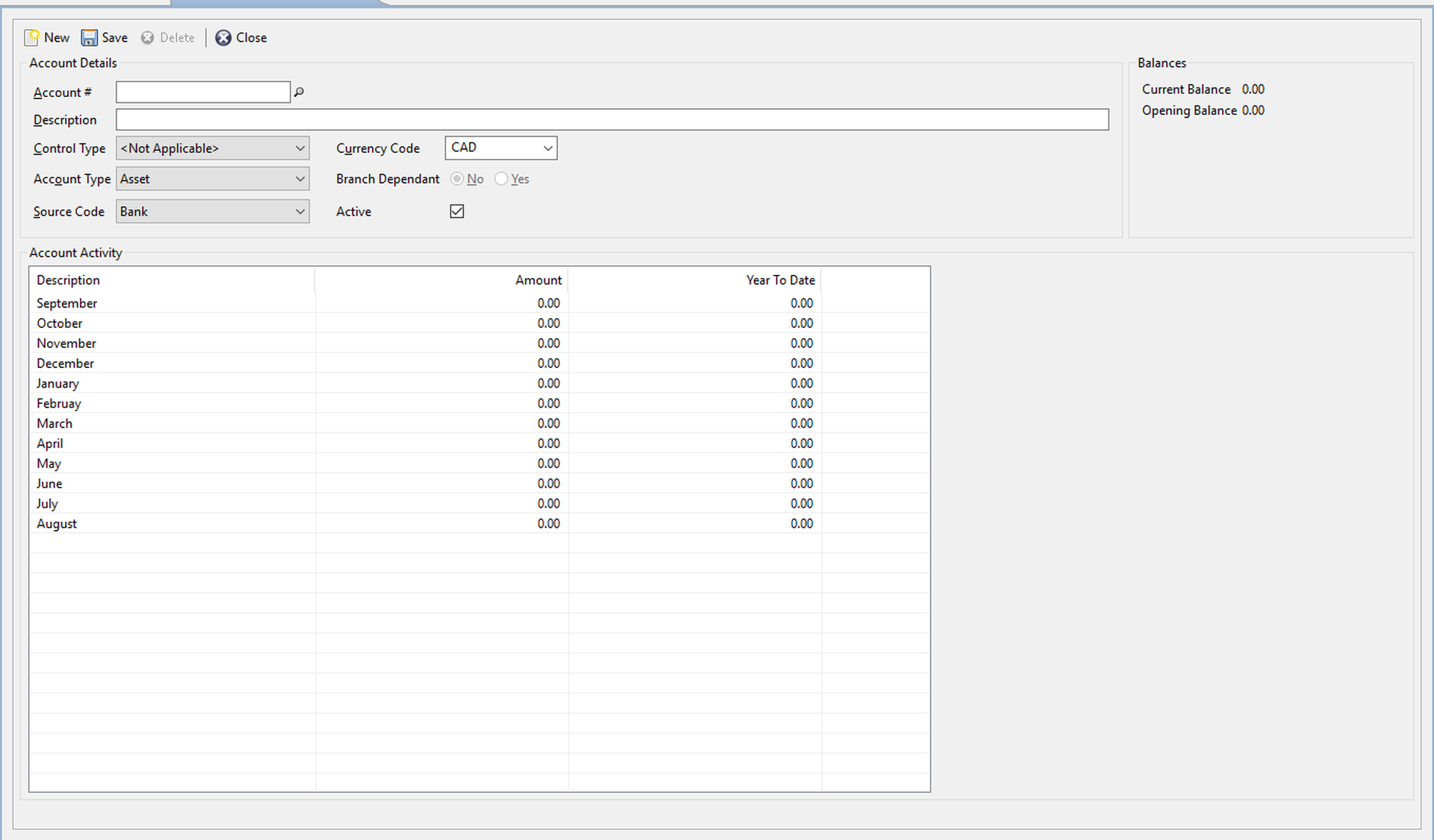Click the Description column header in Account Activity

(173, 280)
